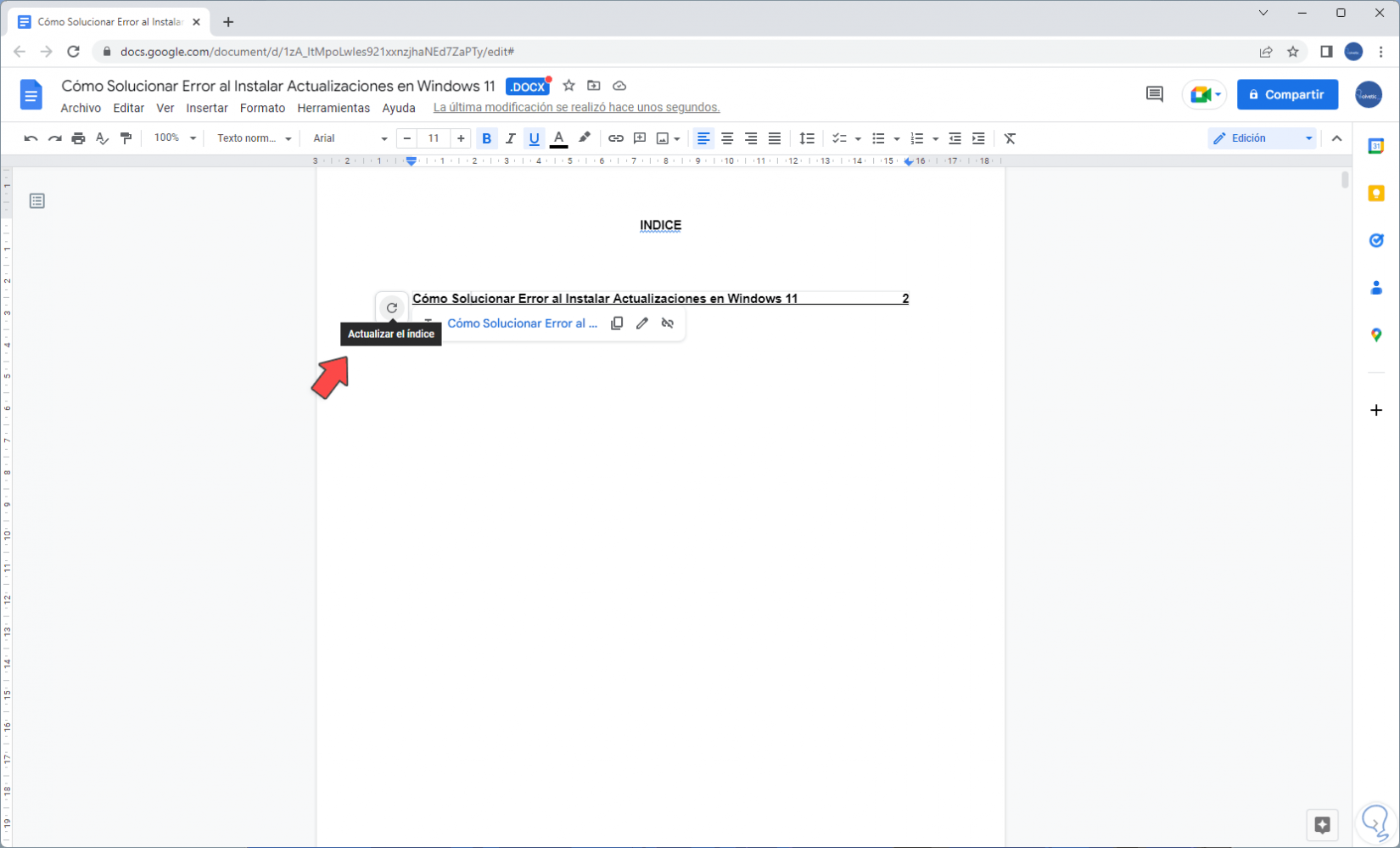The height and width of the screenshot is (848, 1400).
Task: Collapse the menus with chevron arrow
Action: (1337, 138)
